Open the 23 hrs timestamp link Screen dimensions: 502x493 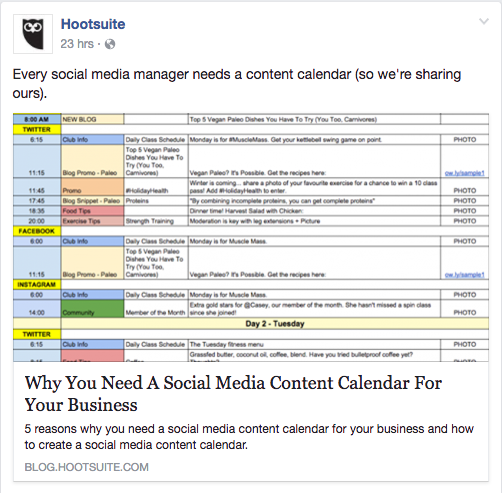(x=77, y=44)
